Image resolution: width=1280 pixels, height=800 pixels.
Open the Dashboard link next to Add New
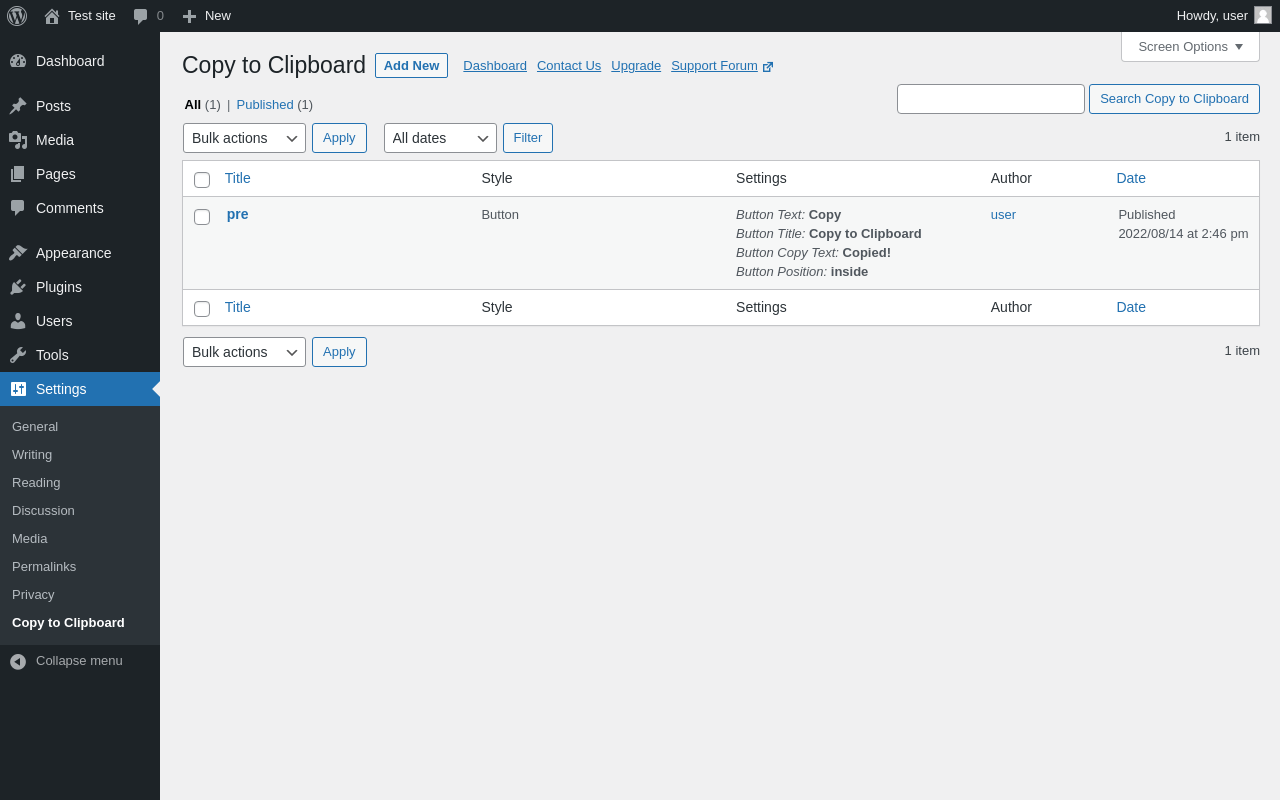coord(495,66)
